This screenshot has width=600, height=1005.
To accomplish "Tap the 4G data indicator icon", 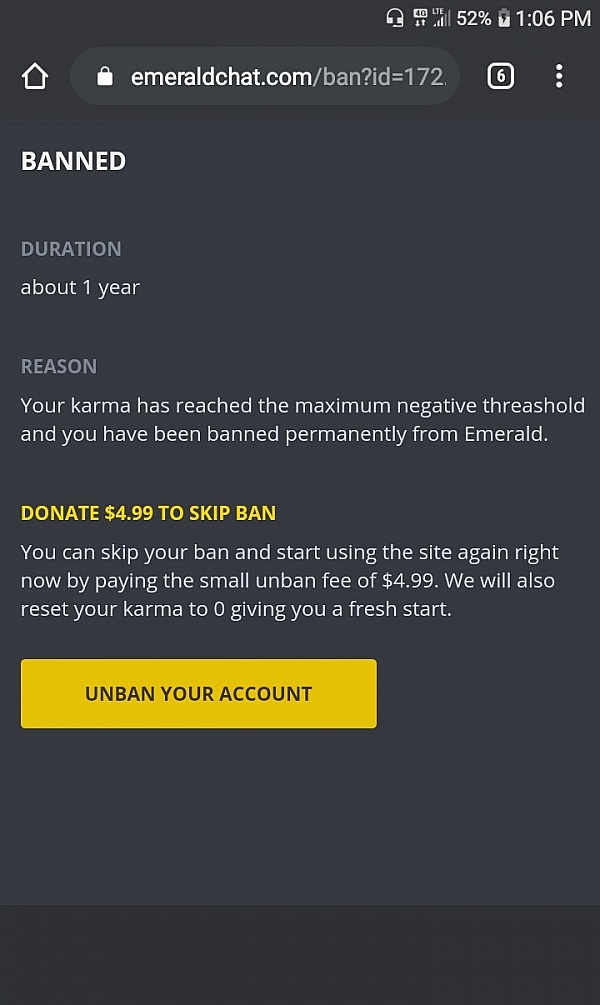I will click(x=421, y=18).
